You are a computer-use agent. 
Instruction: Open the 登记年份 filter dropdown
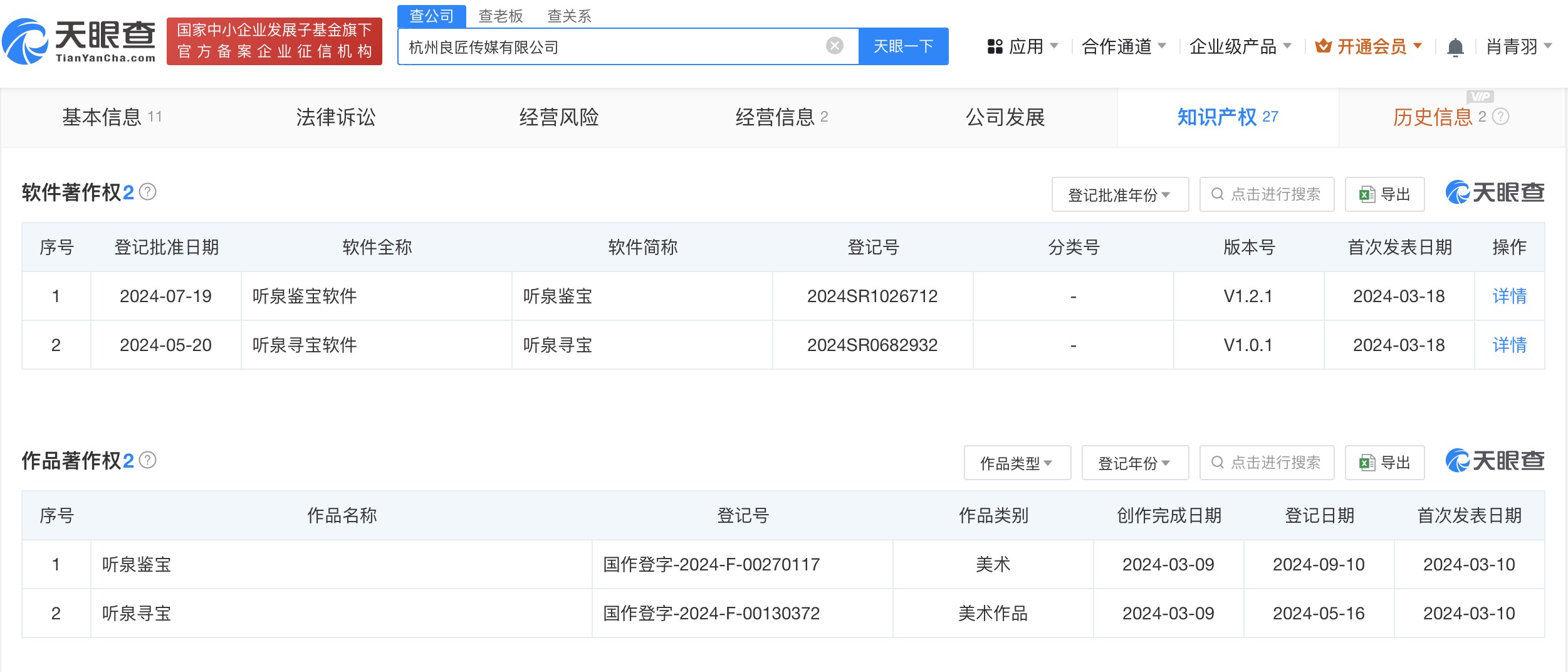(x=1135, y=463)
